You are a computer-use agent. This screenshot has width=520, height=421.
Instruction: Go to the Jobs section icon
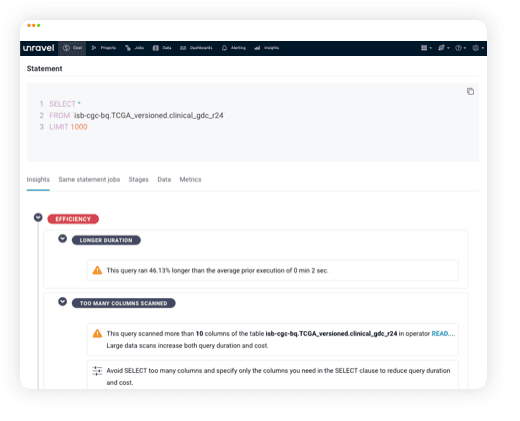(x=128, y=48)
